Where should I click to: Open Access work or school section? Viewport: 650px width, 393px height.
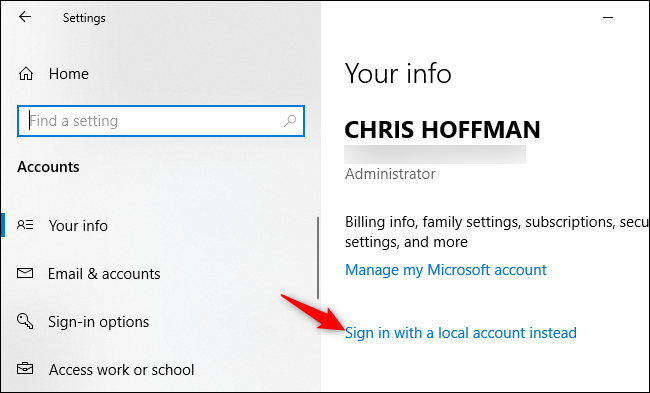click(121, 370)
